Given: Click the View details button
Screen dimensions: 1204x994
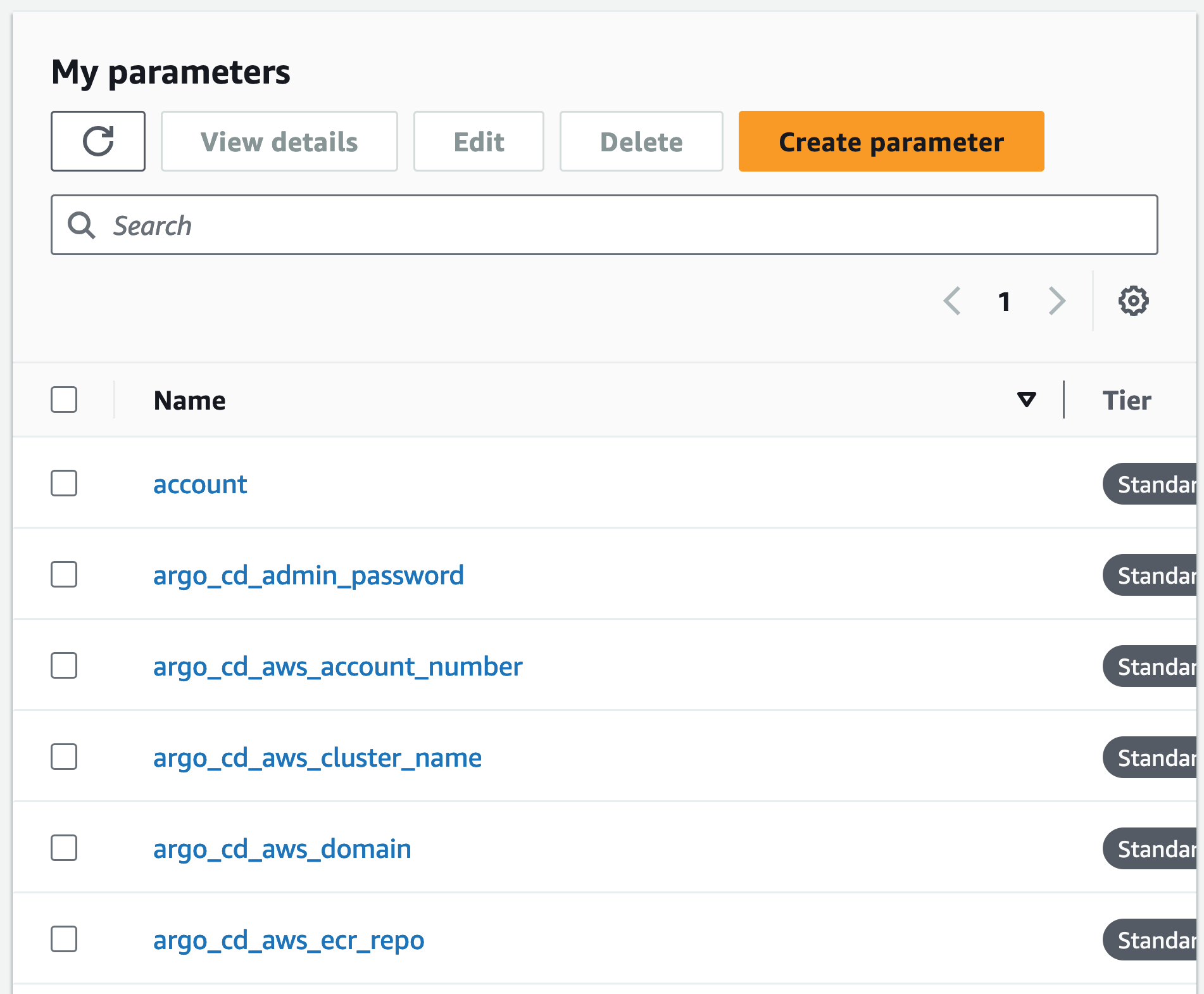Looking at the screenshot, I should tap(279, 141).
